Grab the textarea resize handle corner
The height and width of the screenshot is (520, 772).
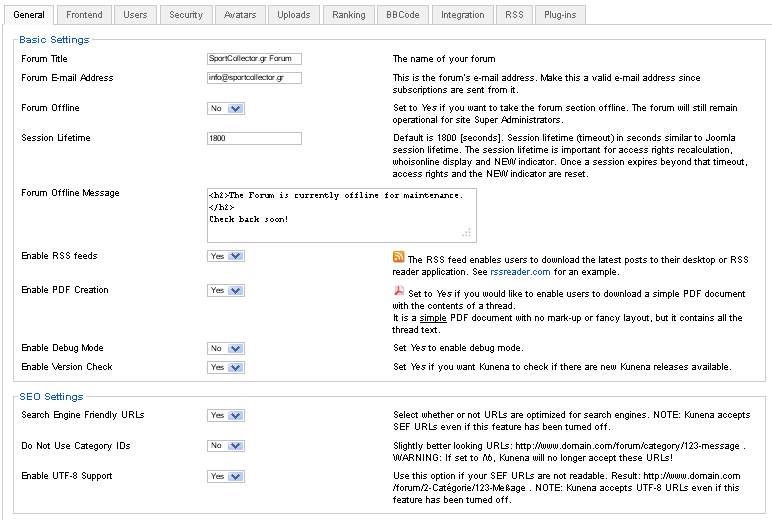coord(466,232)
